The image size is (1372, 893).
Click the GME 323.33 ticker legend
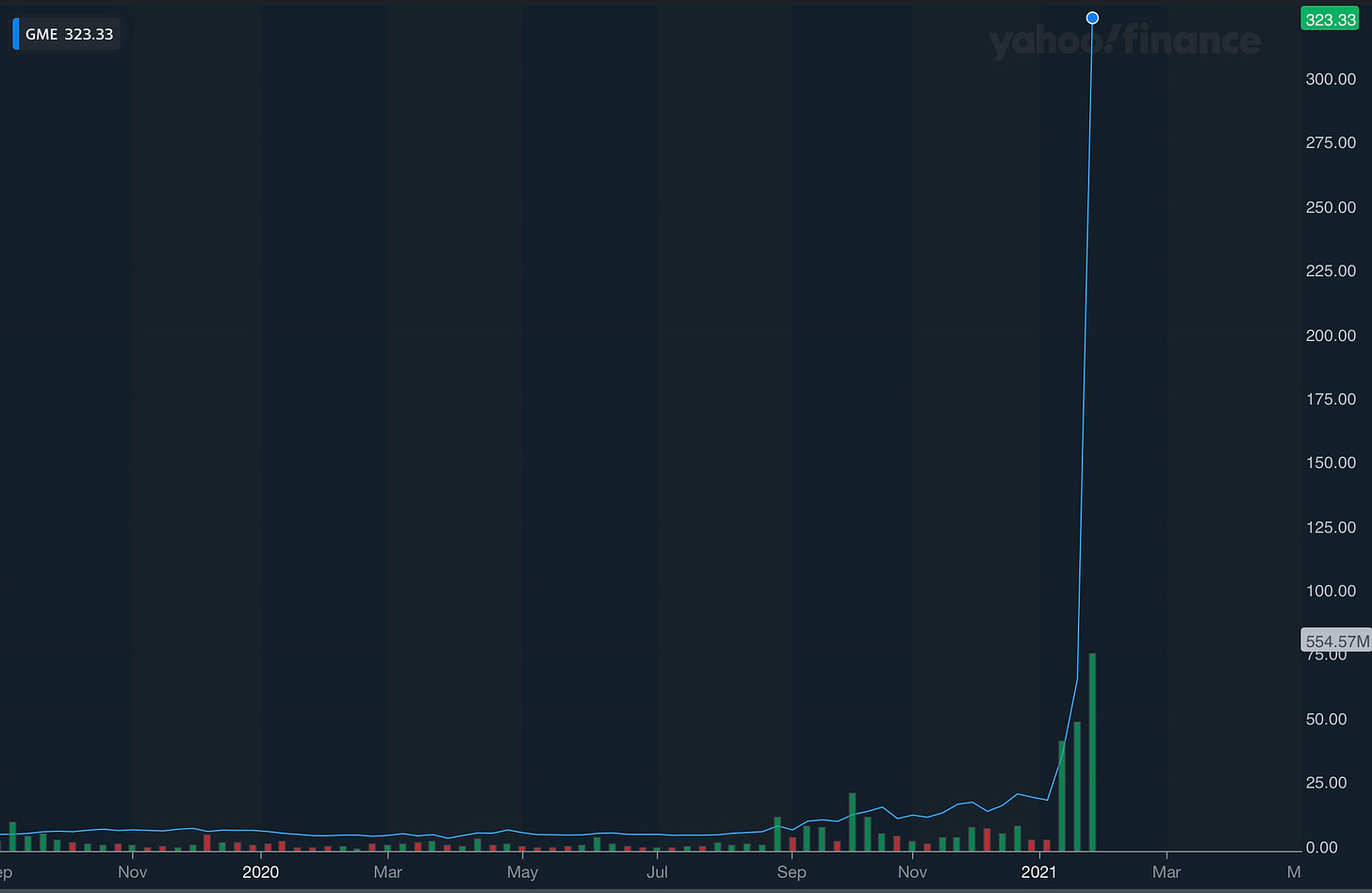(x=66, y=34)
